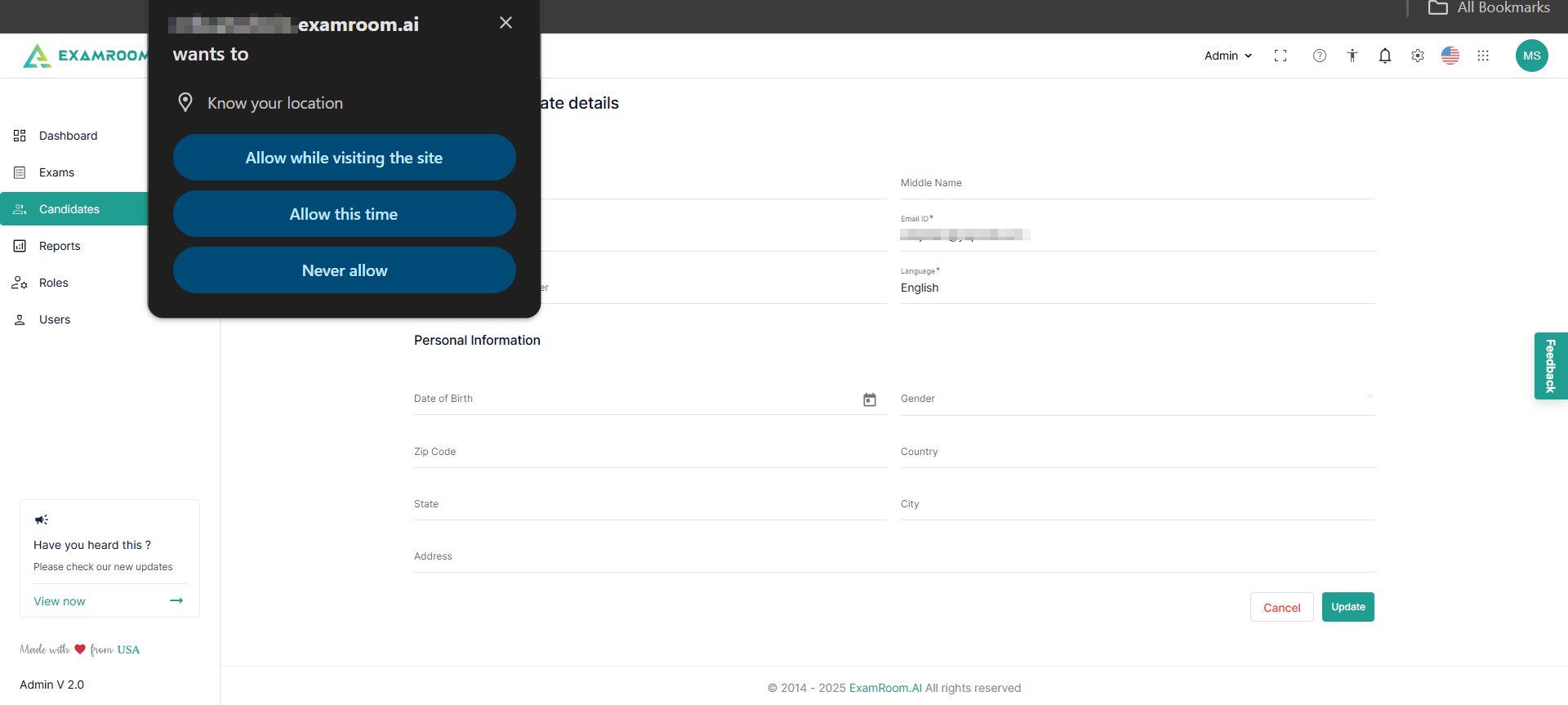
Task: Cancel the candidate edit
Action: click(x=1282, y=607)
